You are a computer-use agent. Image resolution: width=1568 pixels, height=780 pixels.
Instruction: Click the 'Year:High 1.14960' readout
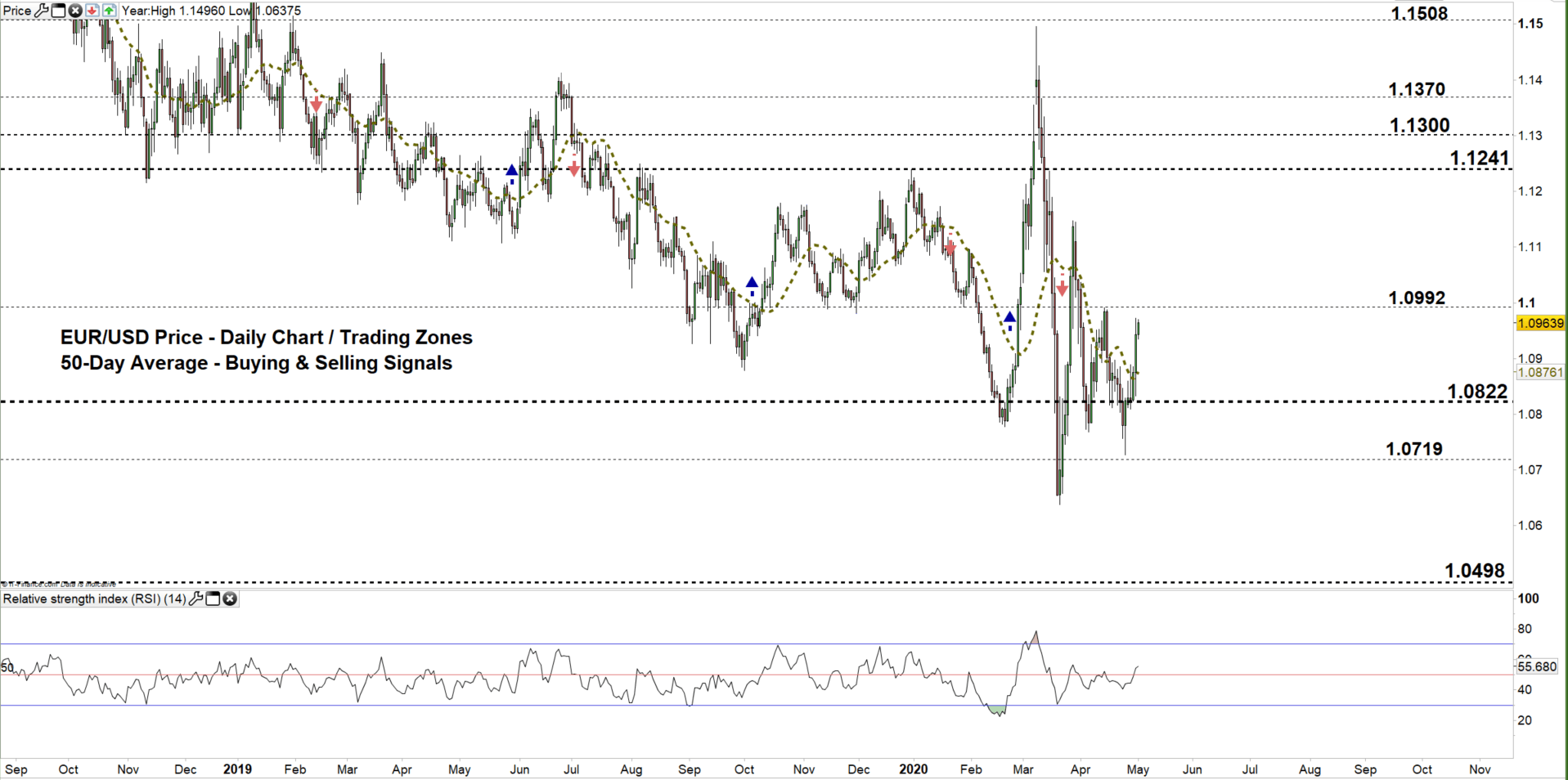(x=173, y=11)
